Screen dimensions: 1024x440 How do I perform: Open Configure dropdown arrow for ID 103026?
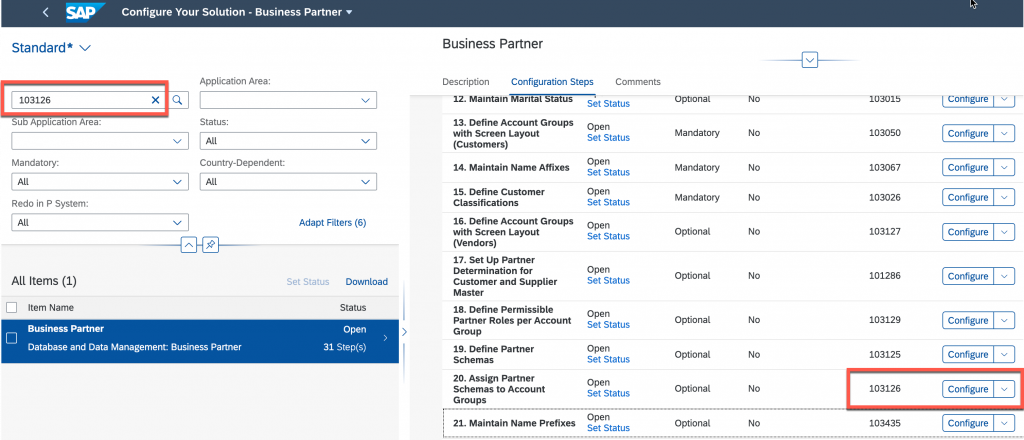[x=1004, y=197]
